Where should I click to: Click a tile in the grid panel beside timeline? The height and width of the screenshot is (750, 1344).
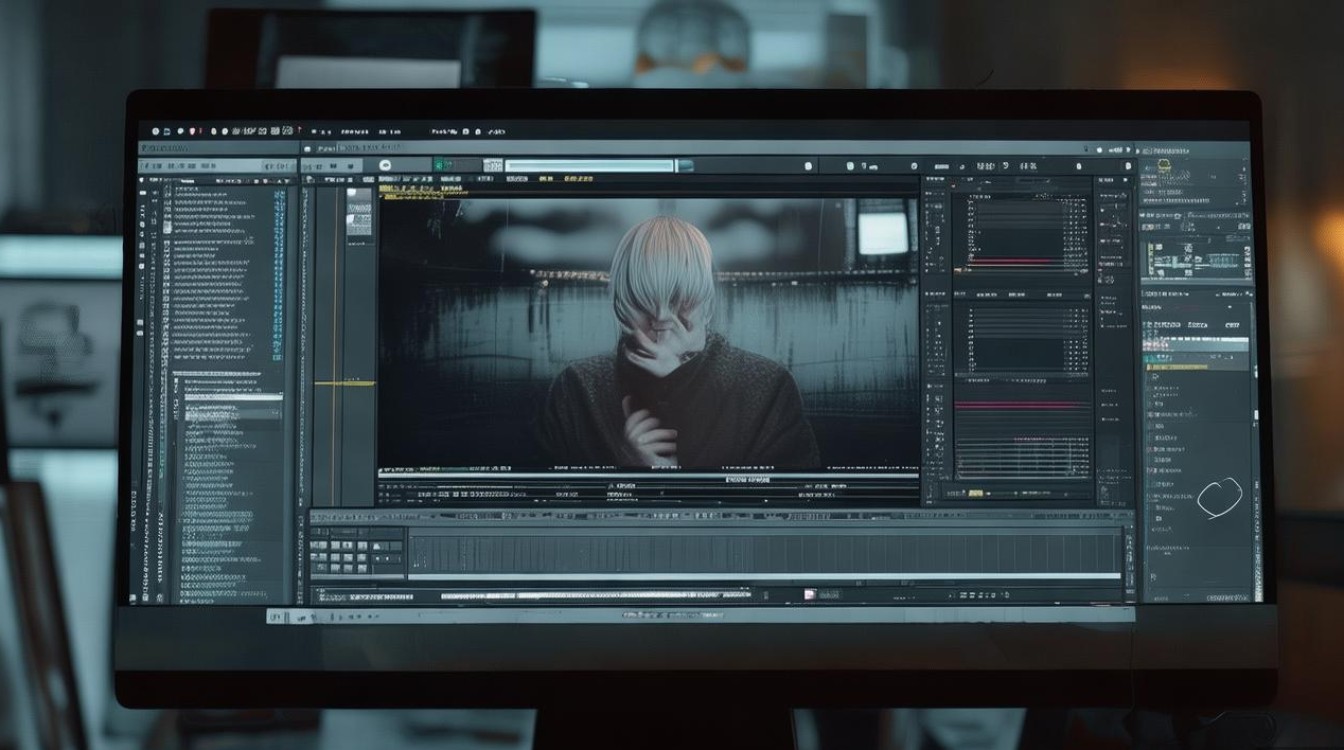click(335, 545)
